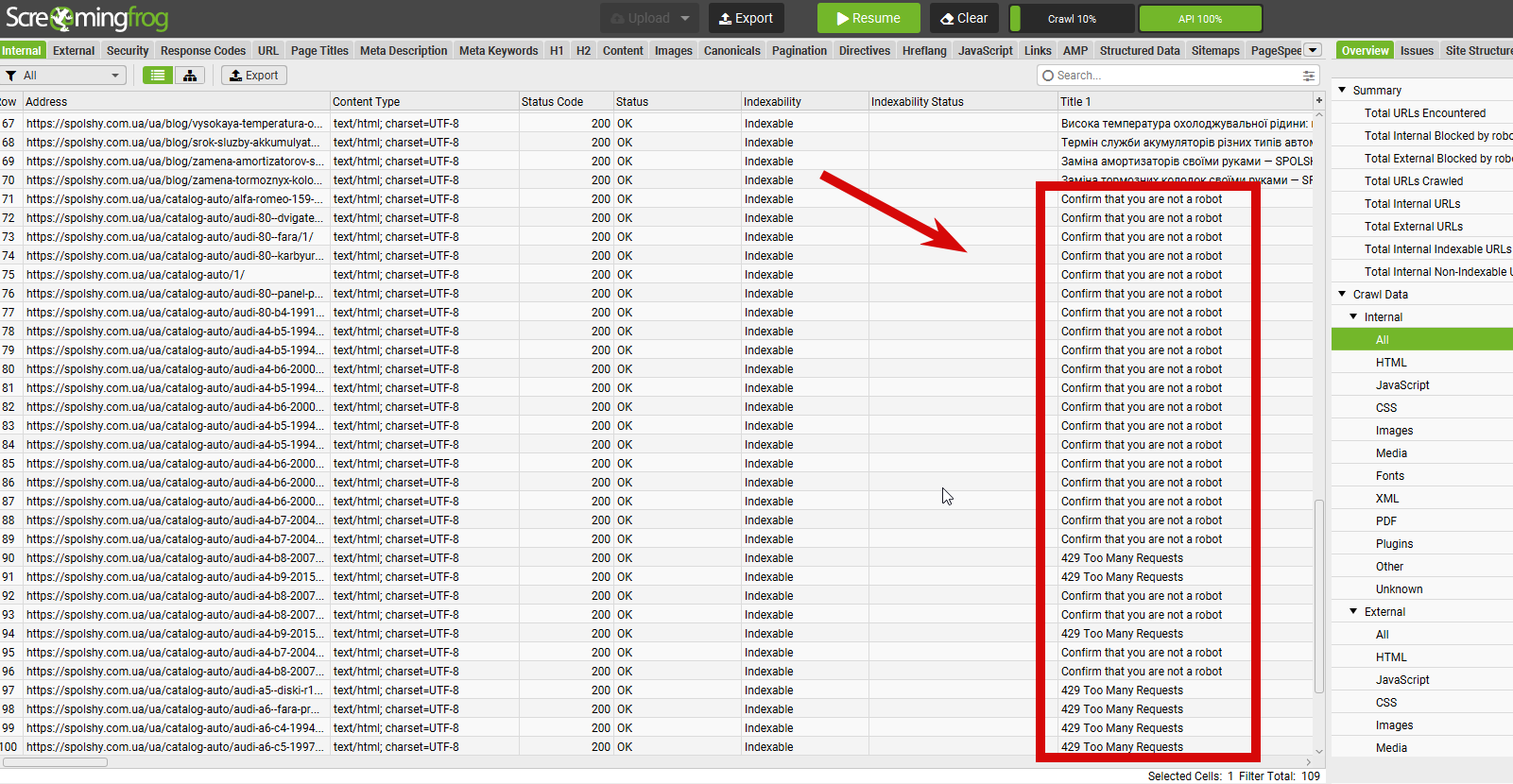Collapse the Internal tree node
This screenshot has height=784, width=1513.
click(x=1353, y=316)
